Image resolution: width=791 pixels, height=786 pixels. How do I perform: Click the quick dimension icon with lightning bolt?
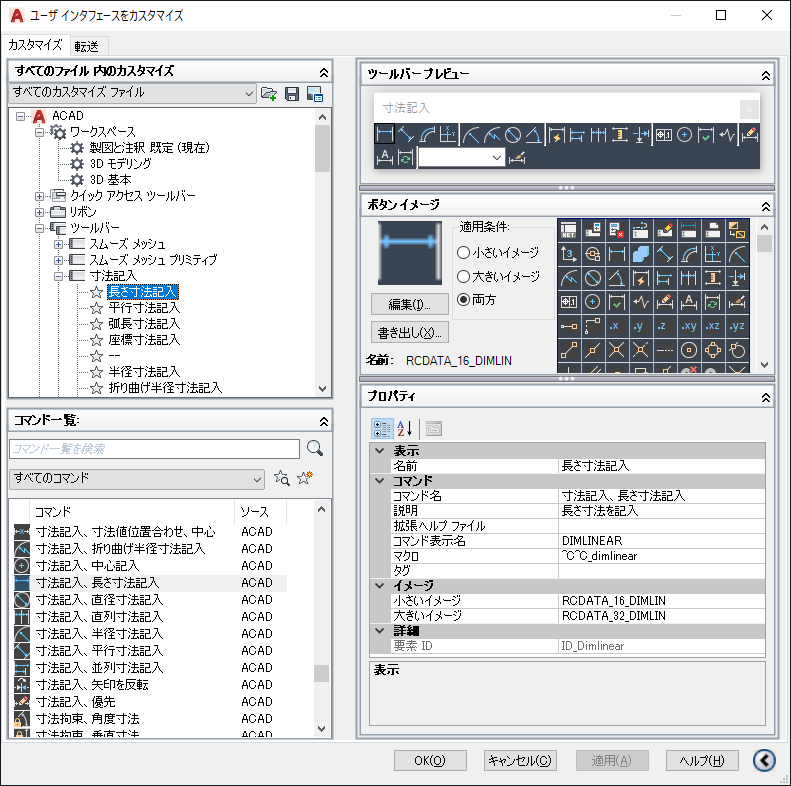pyautogui.click(x=556, y=135)
